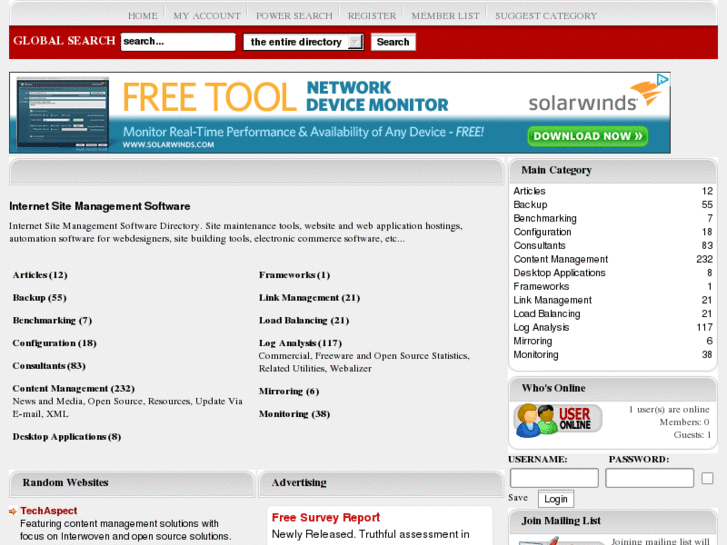Go to the HOME menu item

tap(143, 16)
